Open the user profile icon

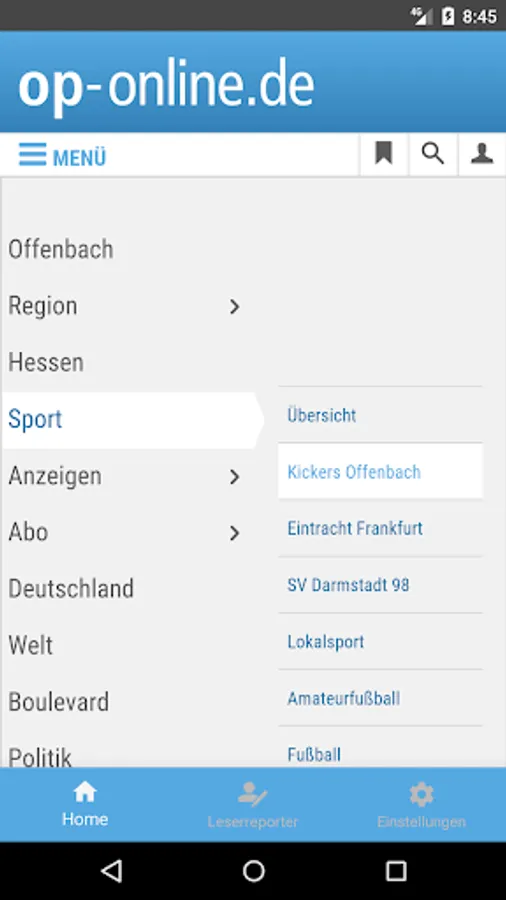click(x=482, y=154)
